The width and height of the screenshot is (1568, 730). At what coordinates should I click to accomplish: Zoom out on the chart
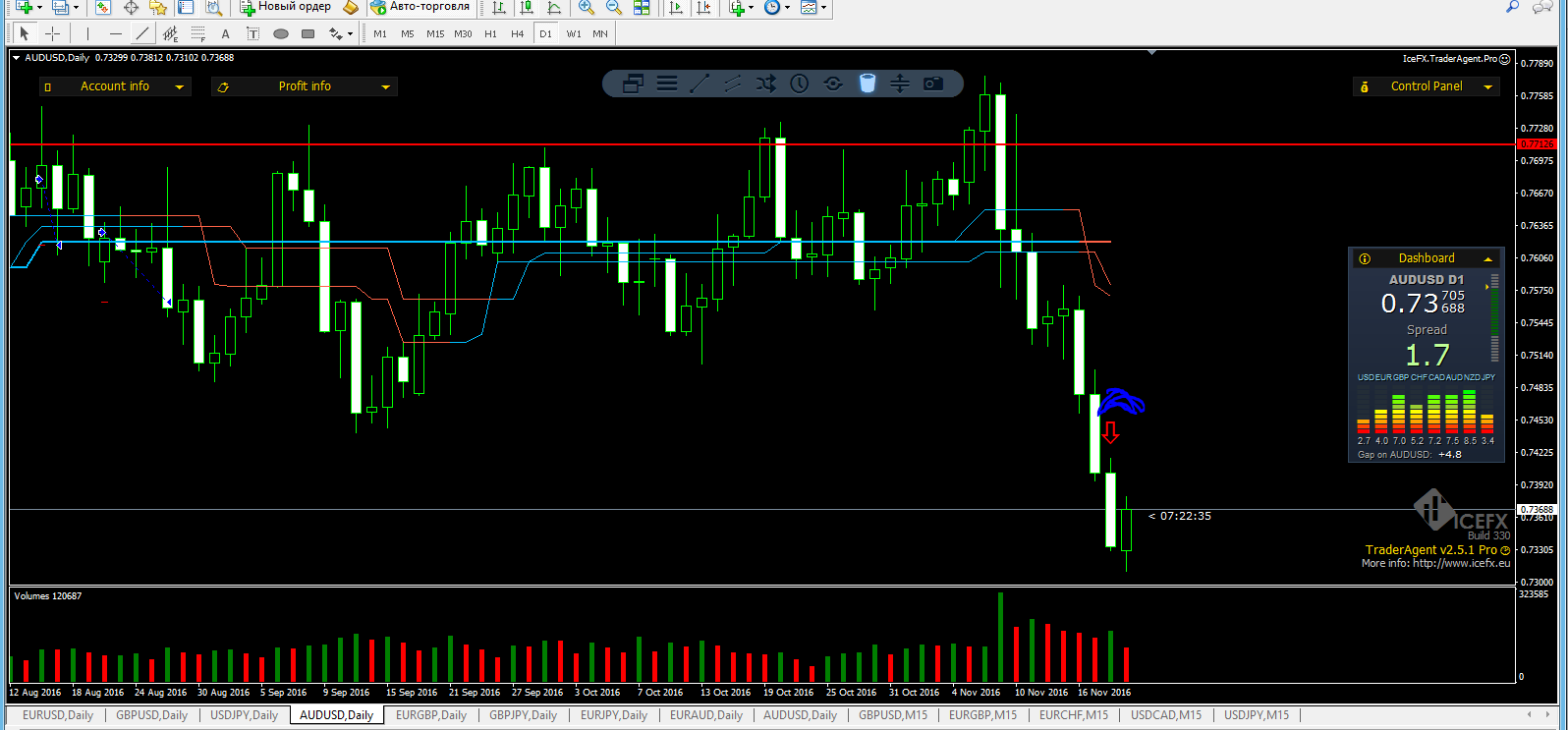tap(614, 7)
